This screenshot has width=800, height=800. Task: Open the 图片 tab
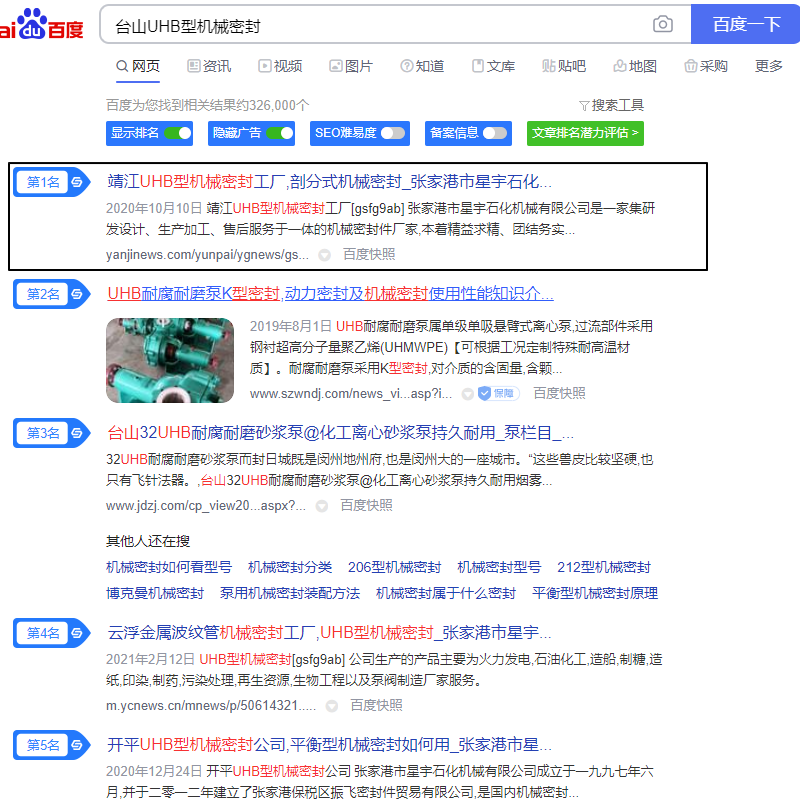(351, 66)
